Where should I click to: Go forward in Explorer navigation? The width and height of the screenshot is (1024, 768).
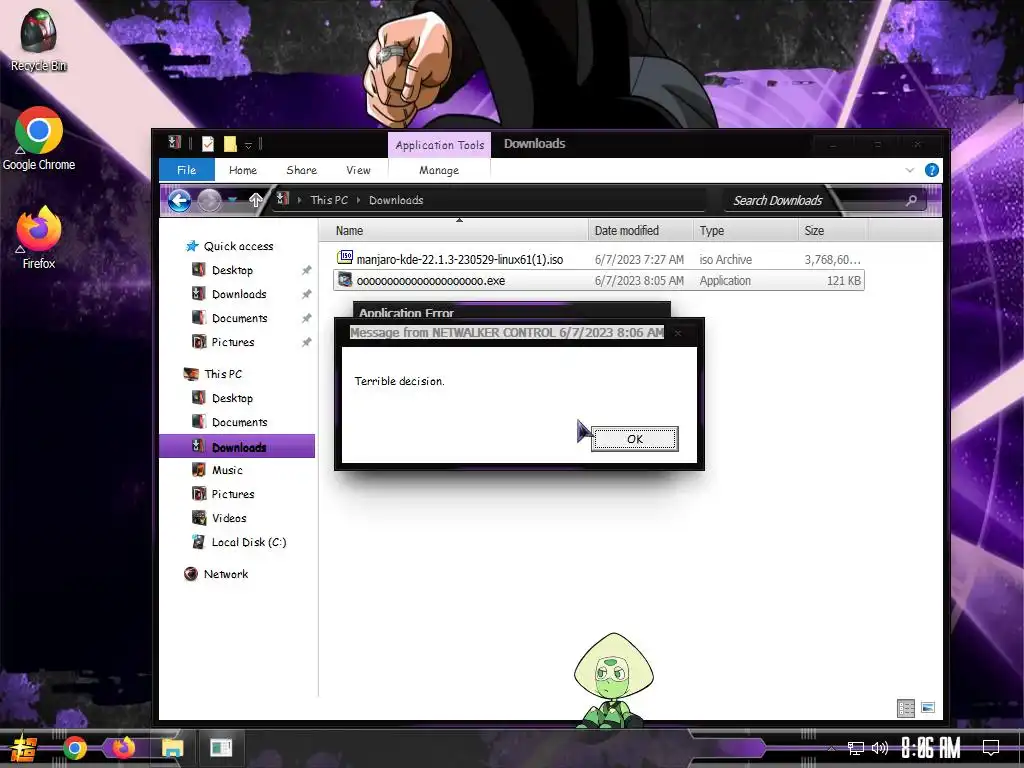pyautogui.click(x=210, y=200)
